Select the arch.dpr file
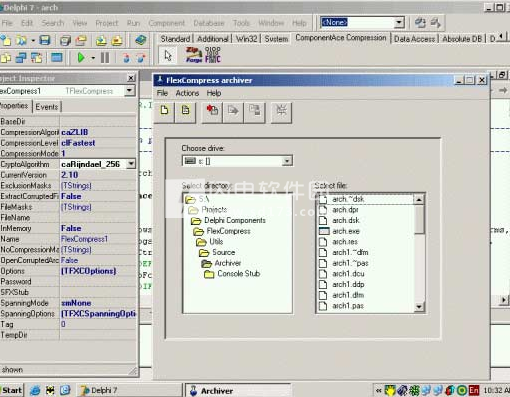The image size is (510, 397). pyautogui.click(x=345, y=210)
